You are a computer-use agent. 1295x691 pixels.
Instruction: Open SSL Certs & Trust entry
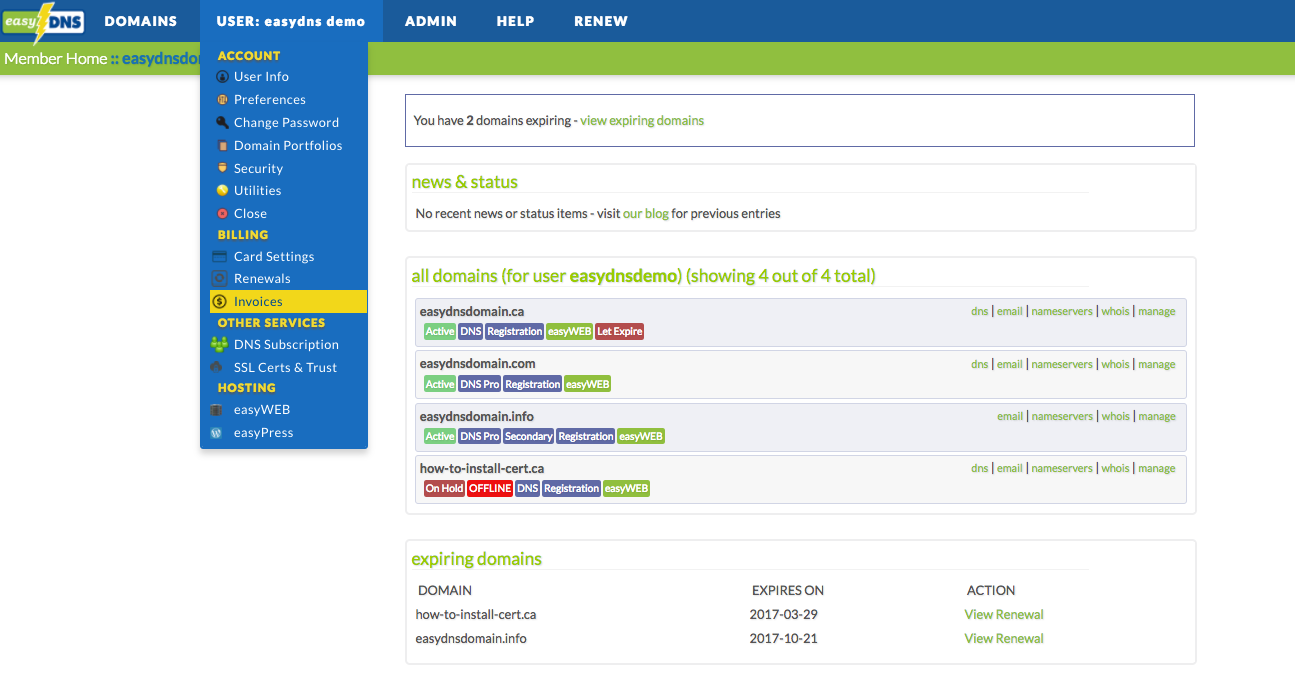[286, 368]
